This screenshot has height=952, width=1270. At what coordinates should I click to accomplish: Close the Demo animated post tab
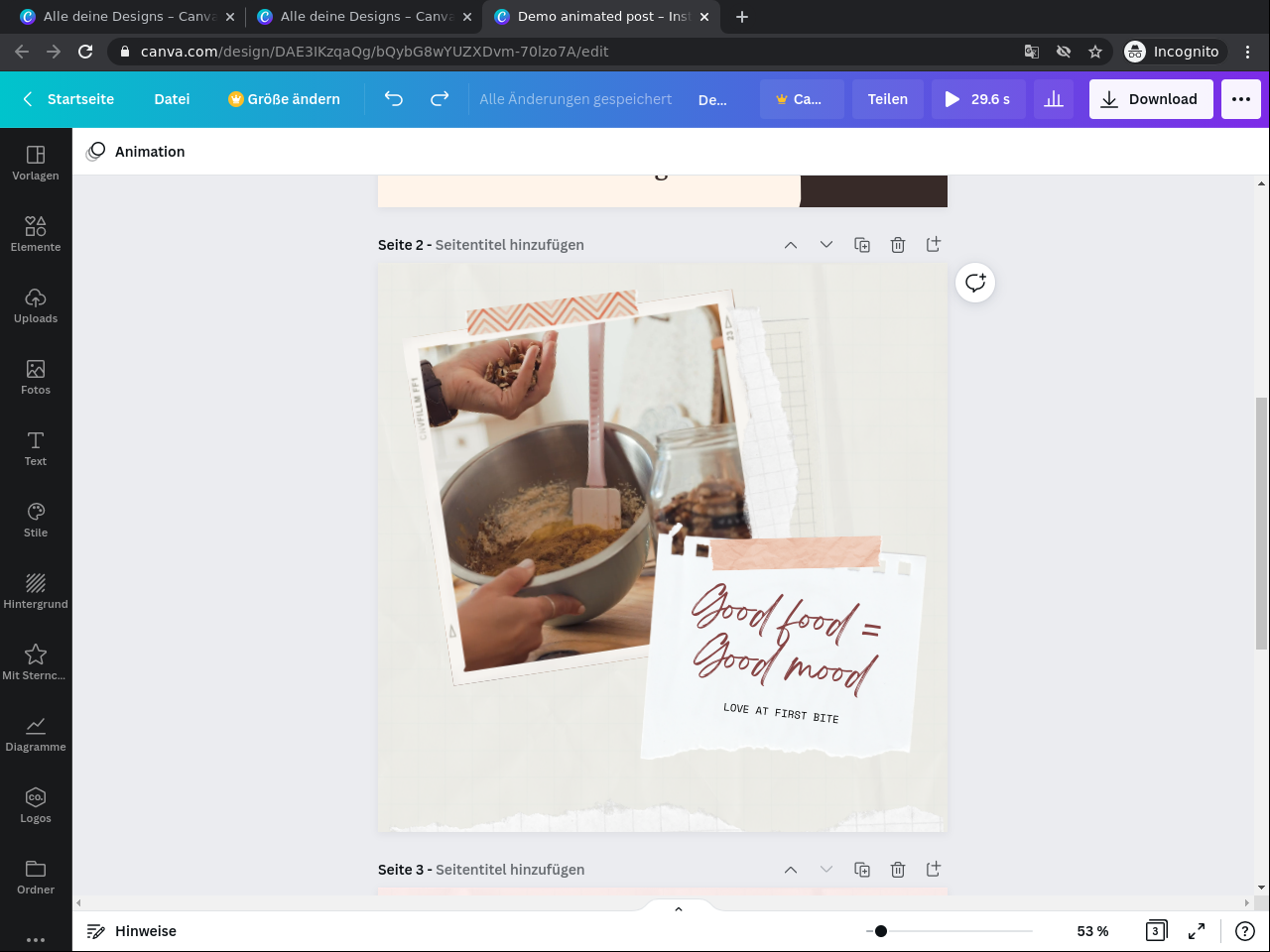[x=704, y=17]
